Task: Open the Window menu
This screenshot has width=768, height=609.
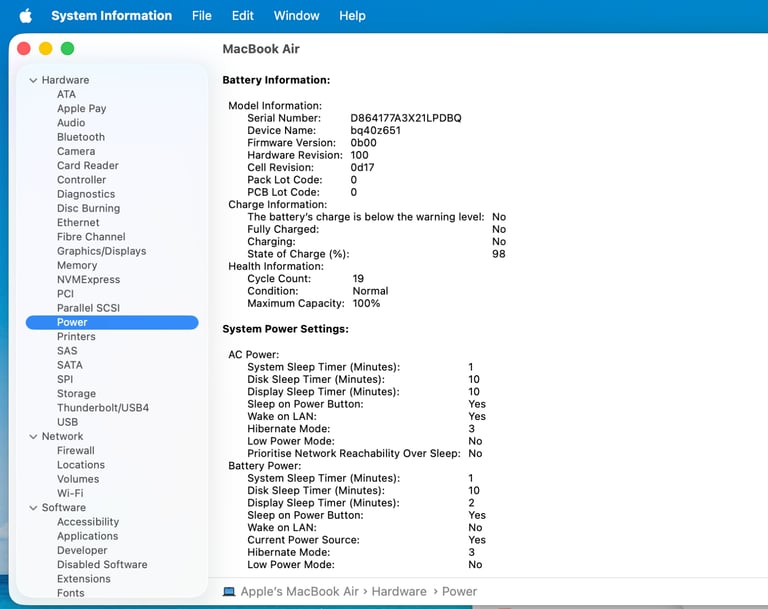Action: tap(296, 16)
